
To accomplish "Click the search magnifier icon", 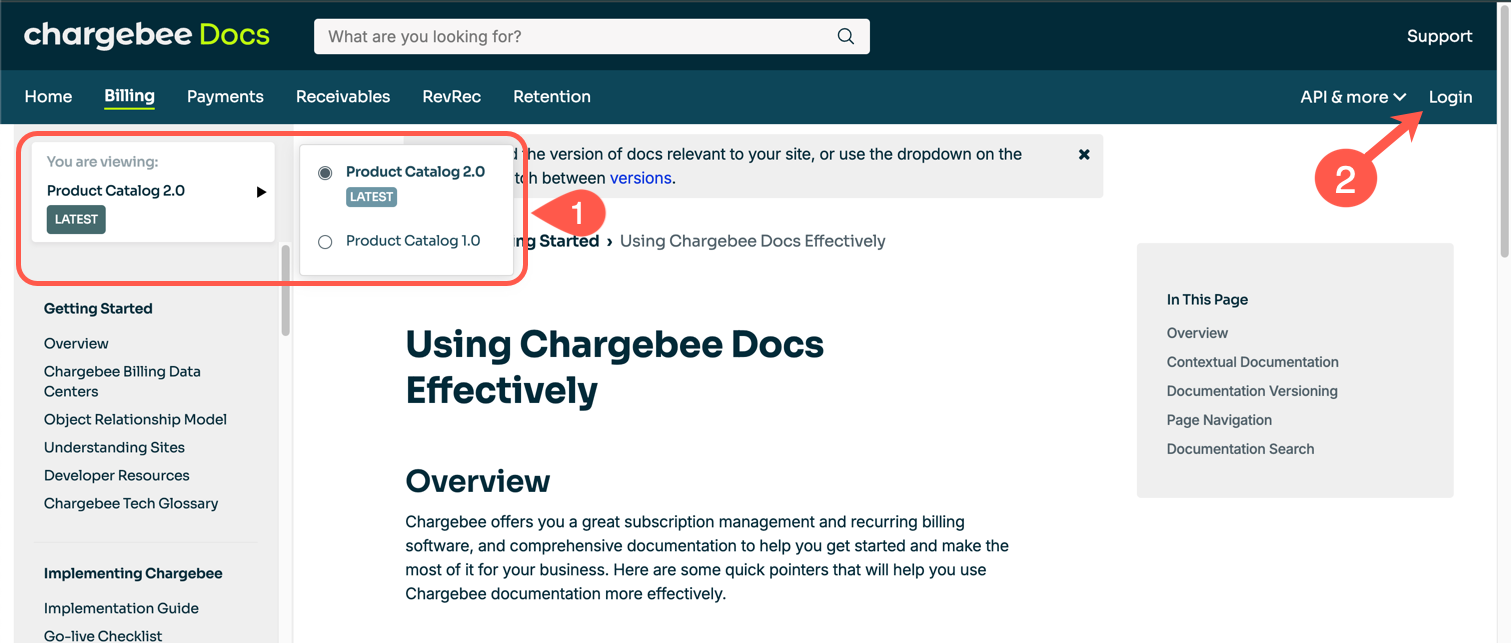I will (x=845, y=37).
